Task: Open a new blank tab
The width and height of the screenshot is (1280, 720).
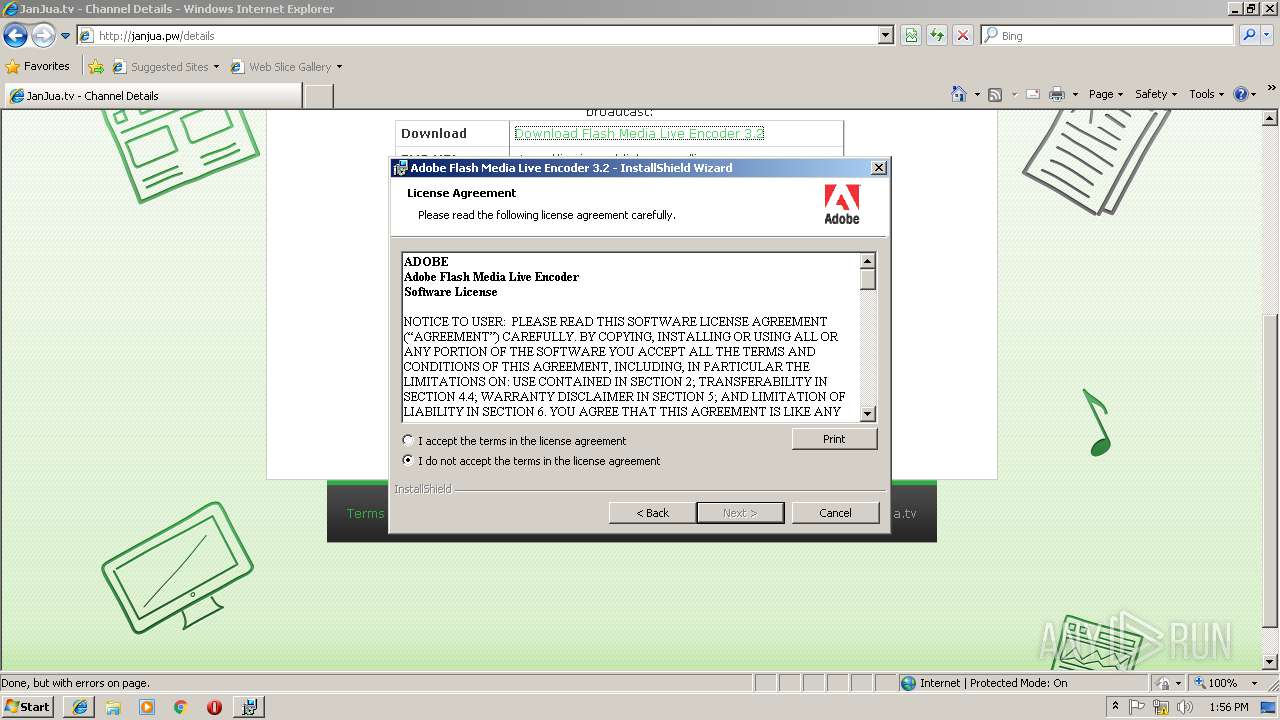Action: point(318,96)
